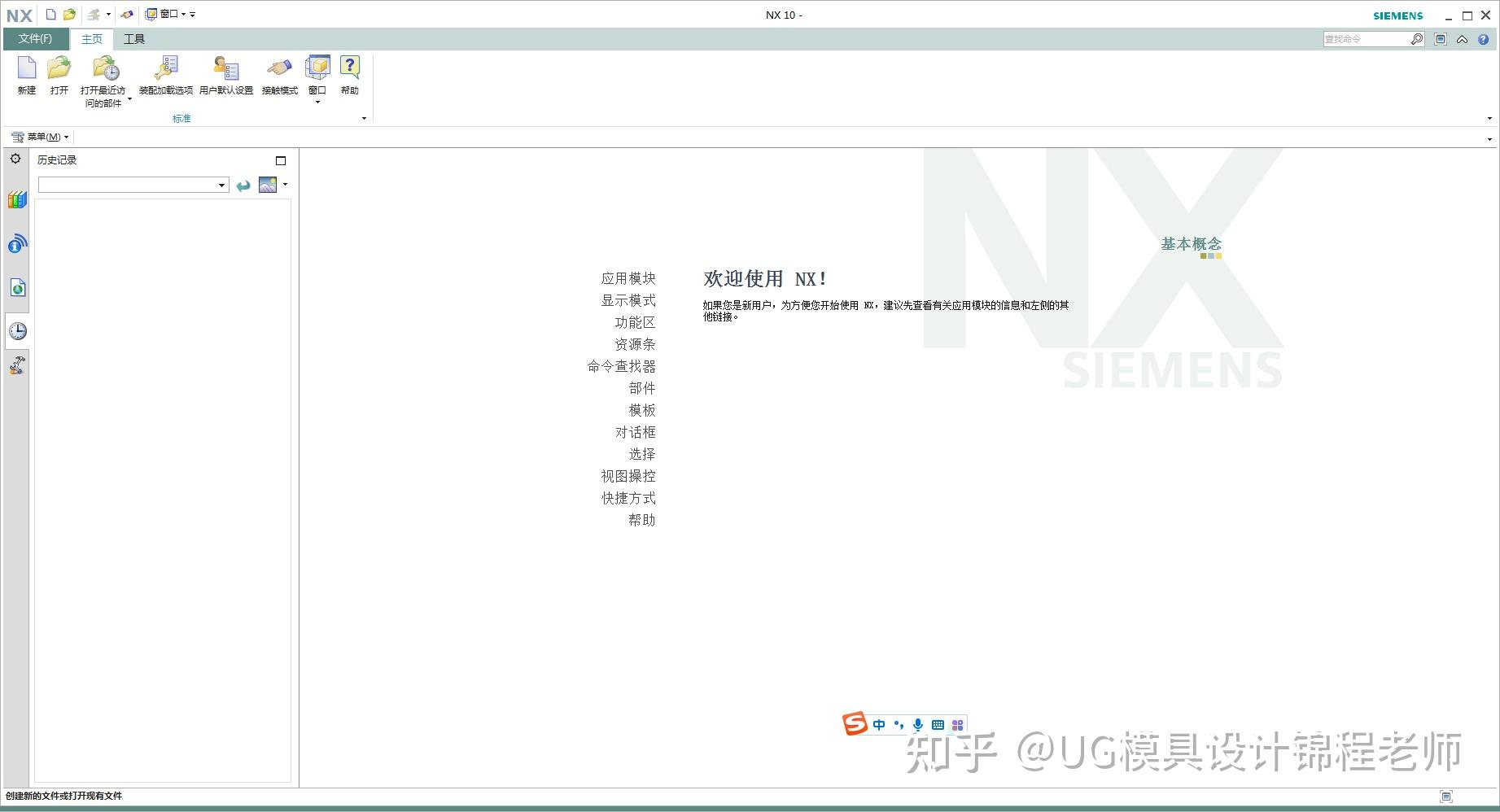Open the 快捷方式 link
This screenshot has height=812, width=1500.
click(x=628, y=498)
